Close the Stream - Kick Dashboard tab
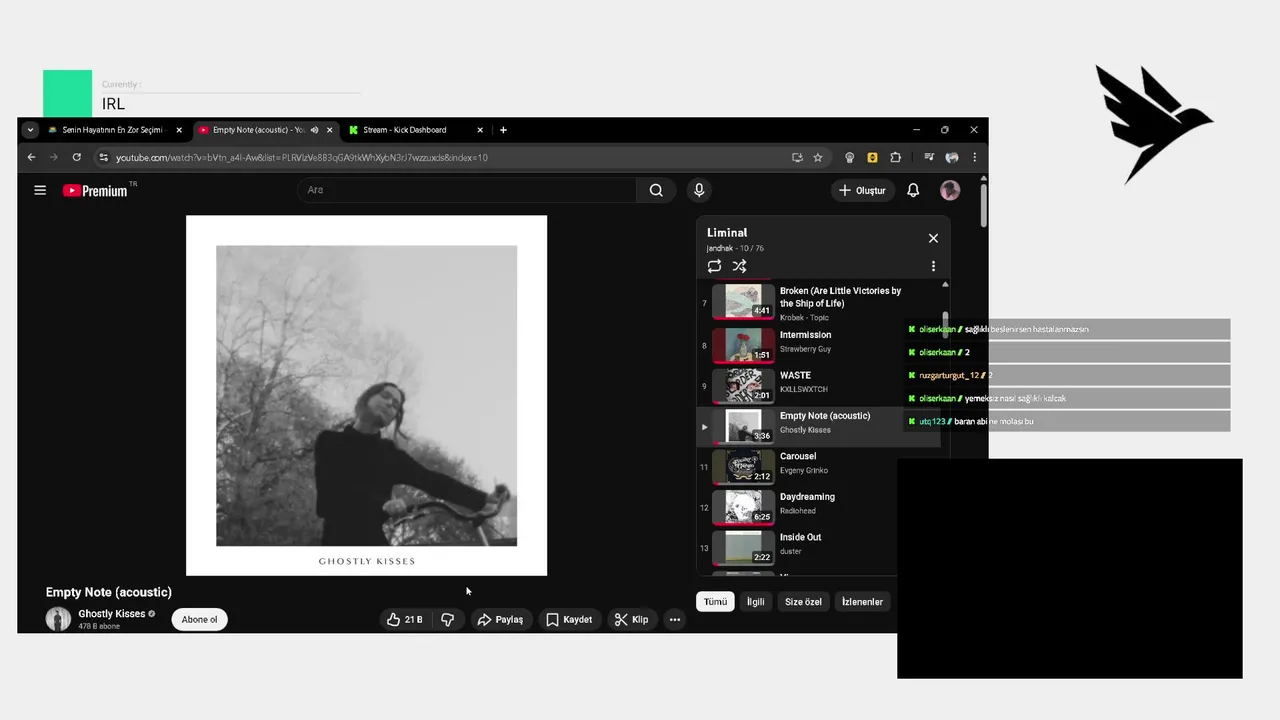 point(480,130)
